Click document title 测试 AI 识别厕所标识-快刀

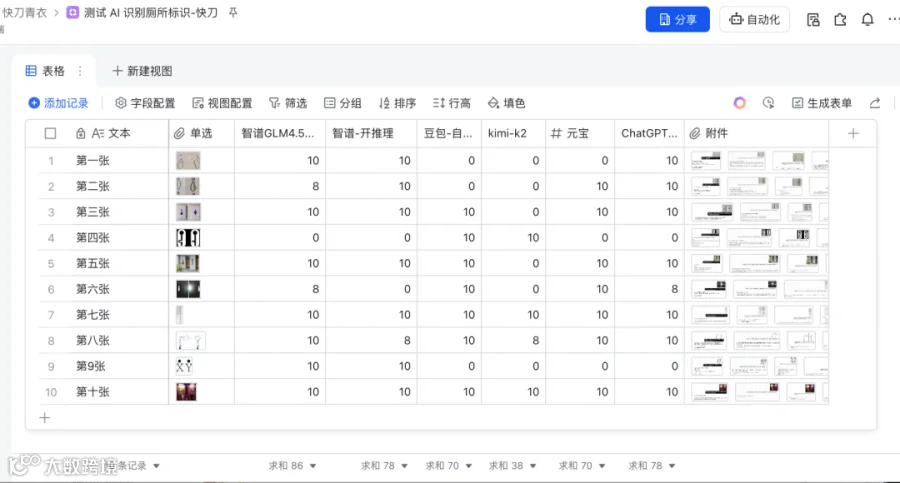(x=151, y=13)
